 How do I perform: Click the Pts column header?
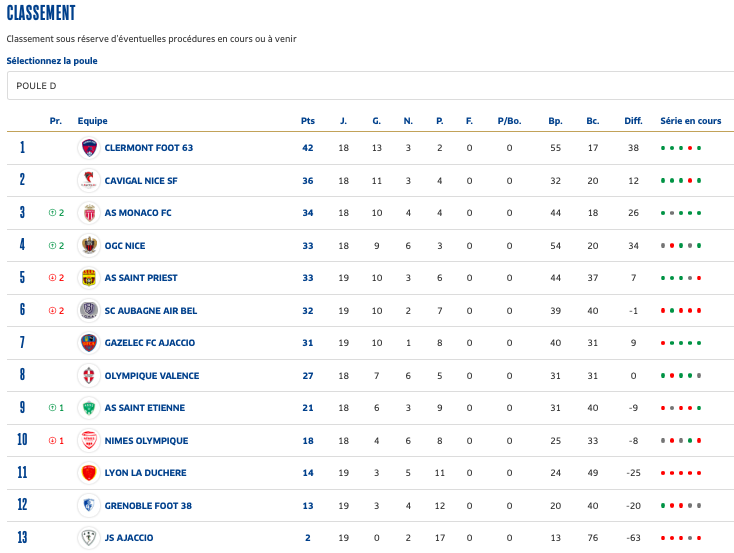coord(307,121)
